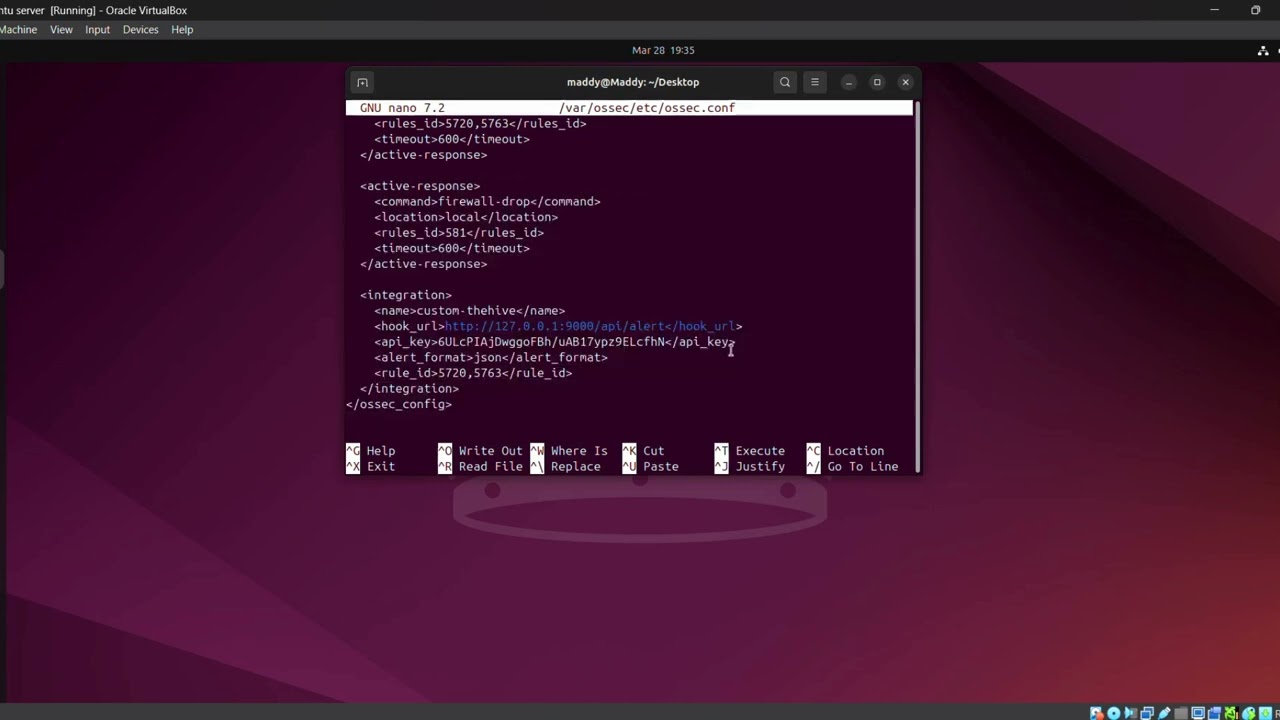Click the closing </integration> tag line
This screenshot has width=1280, height=720.
point(410,389)
